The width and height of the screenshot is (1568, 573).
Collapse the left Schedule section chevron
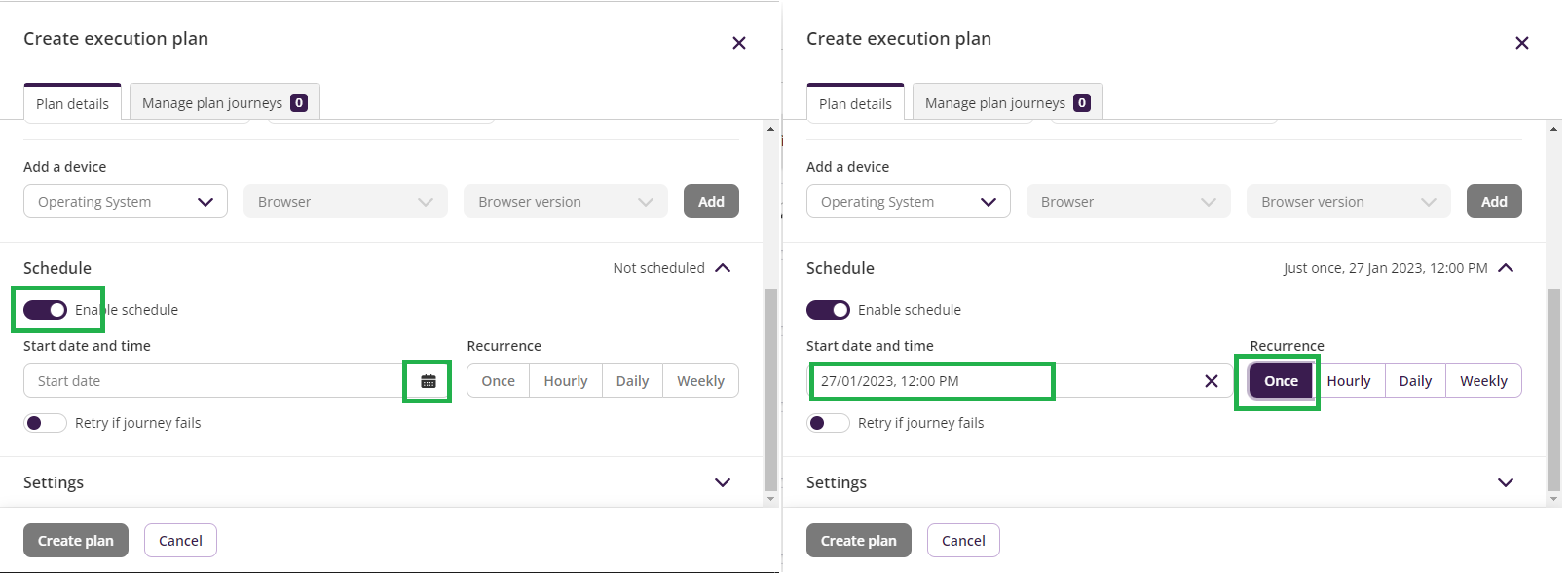tap(723, 268)
